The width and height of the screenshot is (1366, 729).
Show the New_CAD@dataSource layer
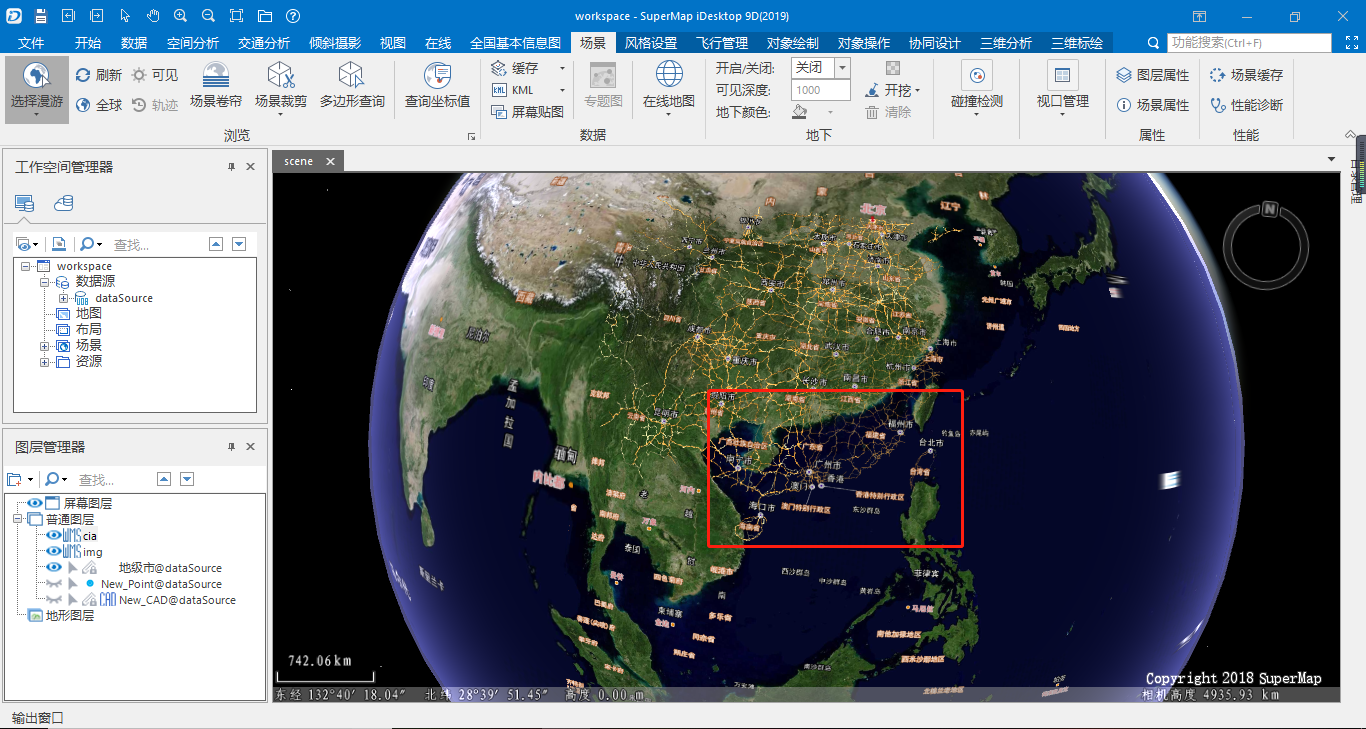pos(54,600)
